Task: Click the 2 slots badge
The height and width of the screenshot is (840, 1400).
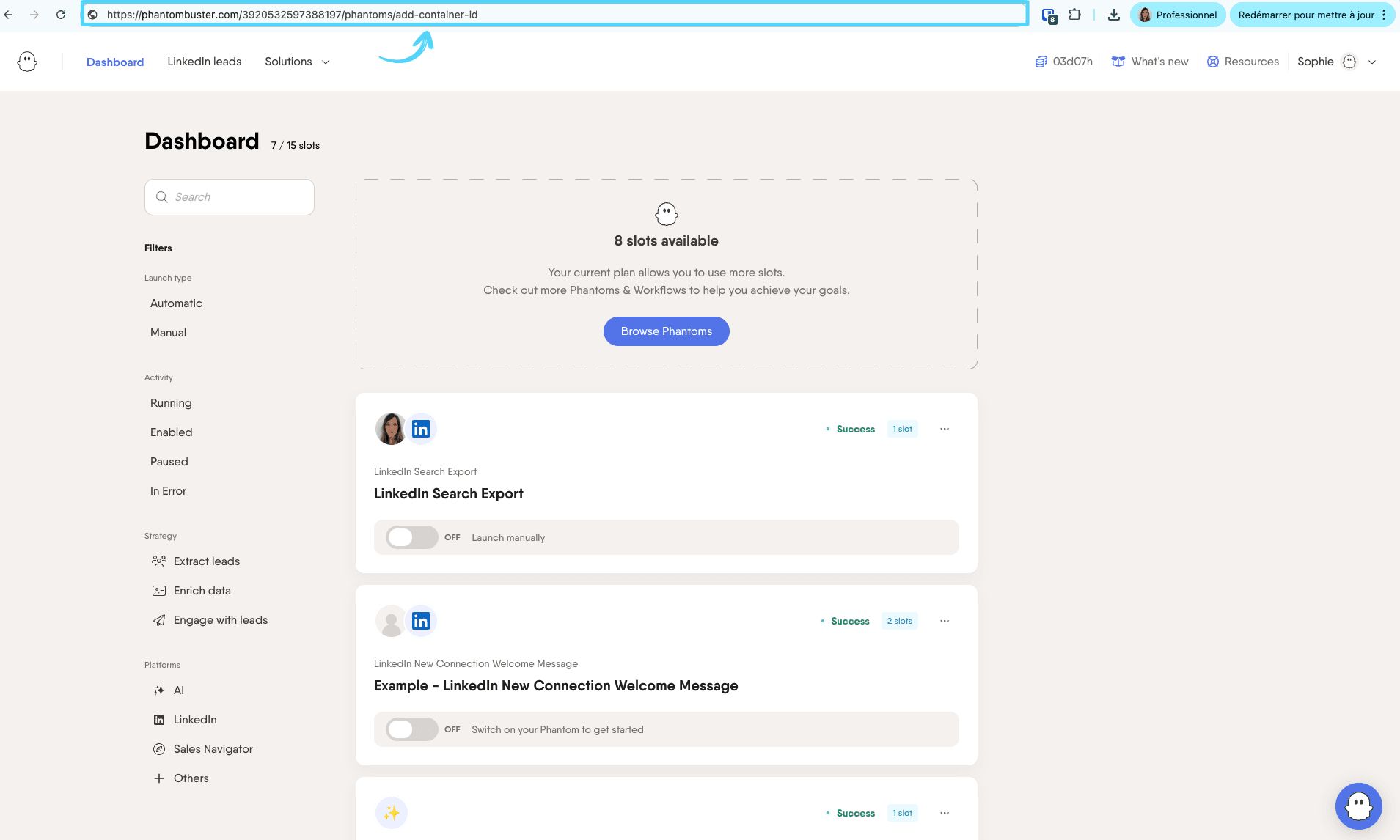Action: (x=899, y=621)
